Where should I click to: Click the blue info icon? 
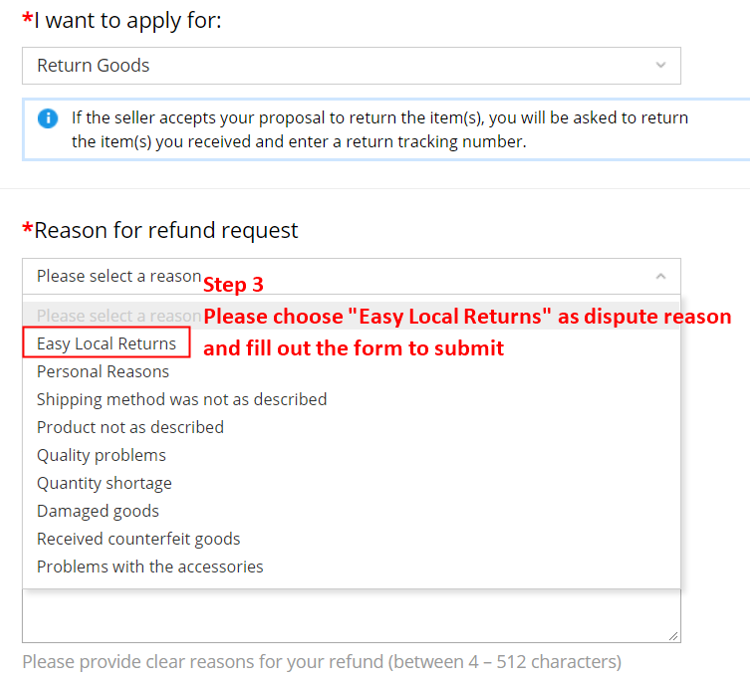pos(48,118)
